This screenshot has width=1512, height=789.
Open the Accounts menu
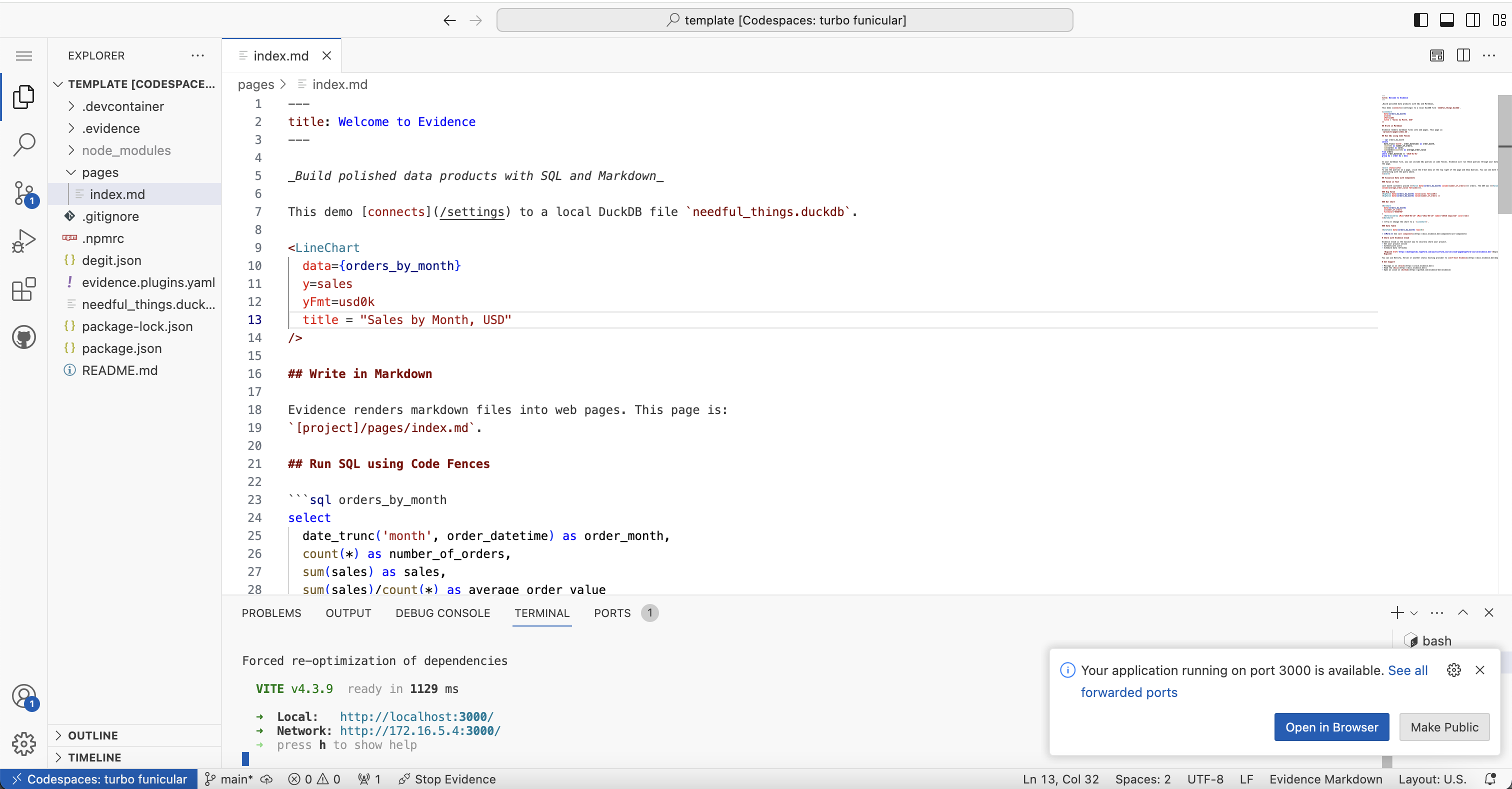point(24,697)
